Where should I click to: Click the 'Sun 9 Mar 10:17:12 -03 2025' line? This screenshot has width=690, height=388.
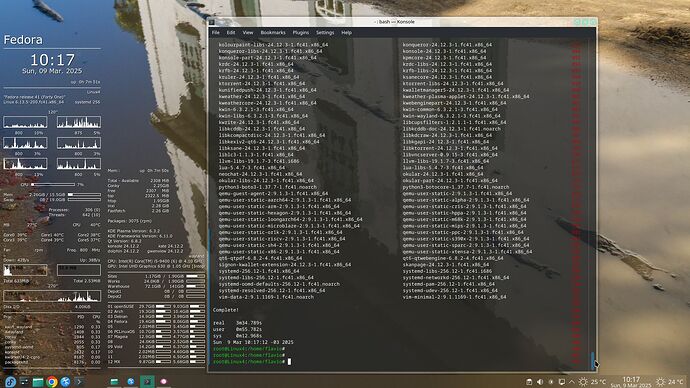click(253, 342)
